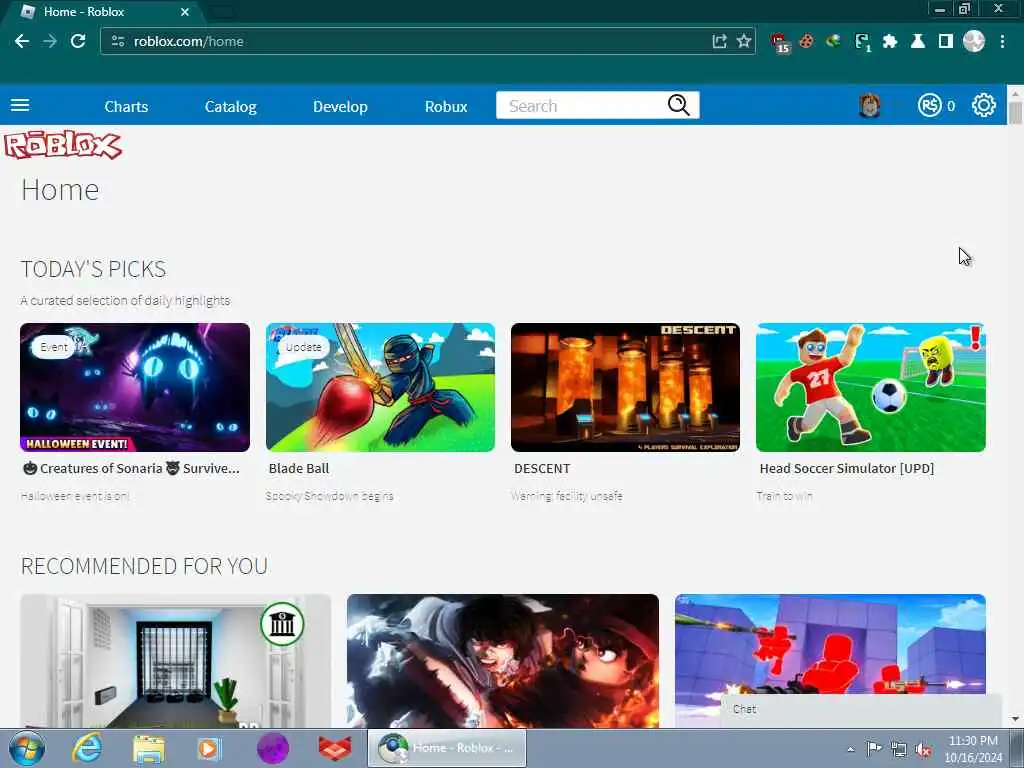The image size is (1024, 768).
Task: Open the Chat panel bar
Action: click(861, 710)
